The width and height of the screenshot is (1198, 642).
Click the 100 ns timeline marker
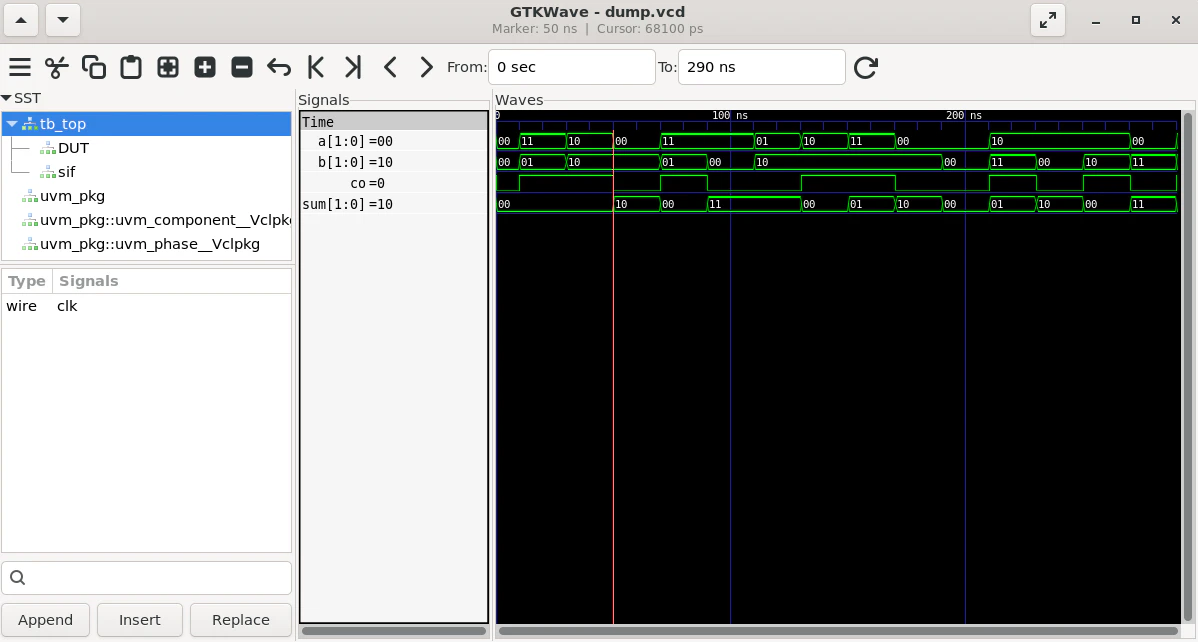[x=730, y=115]
